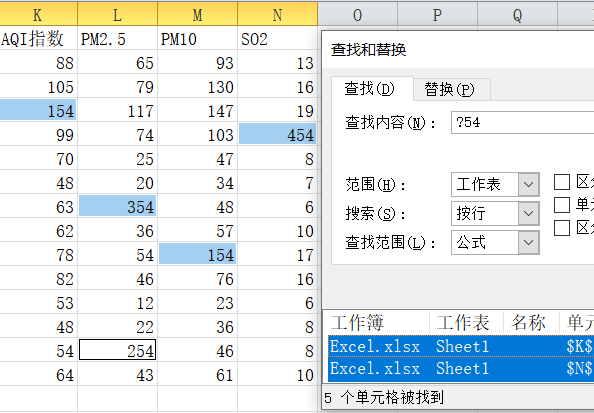Click cell 88 in AQI column
Screen dimensions: 594x413
pos(38,63)
